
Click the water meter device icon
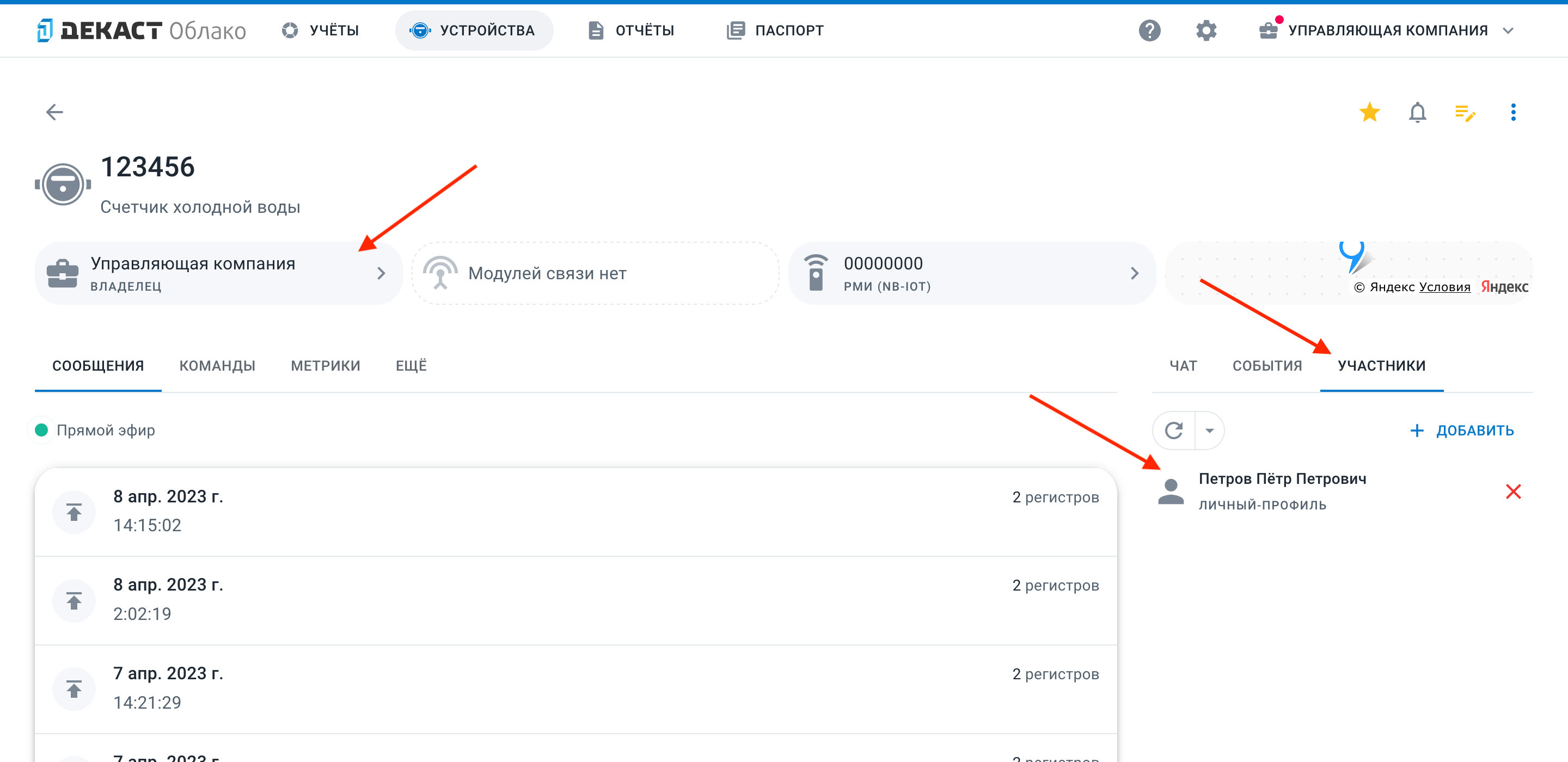63,184
